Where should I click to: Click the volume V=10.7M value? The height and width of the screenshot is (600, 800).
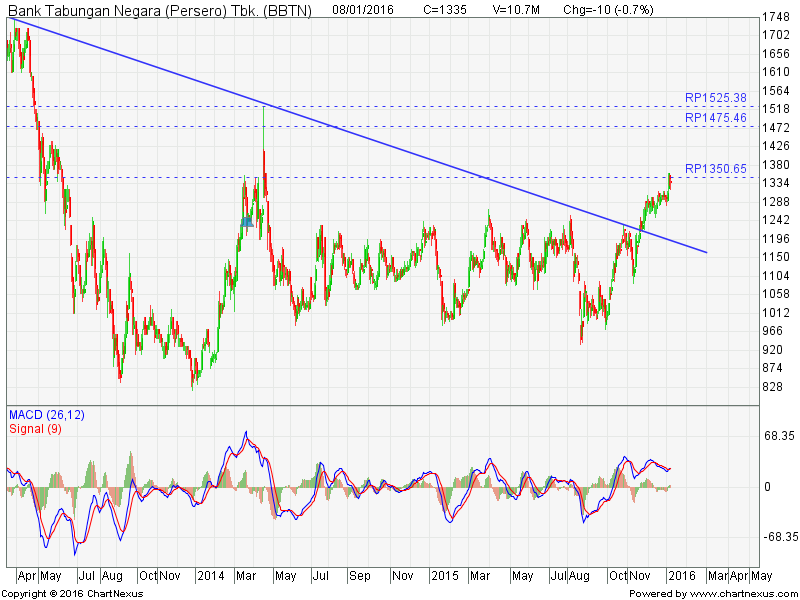[x=520, y=10]
